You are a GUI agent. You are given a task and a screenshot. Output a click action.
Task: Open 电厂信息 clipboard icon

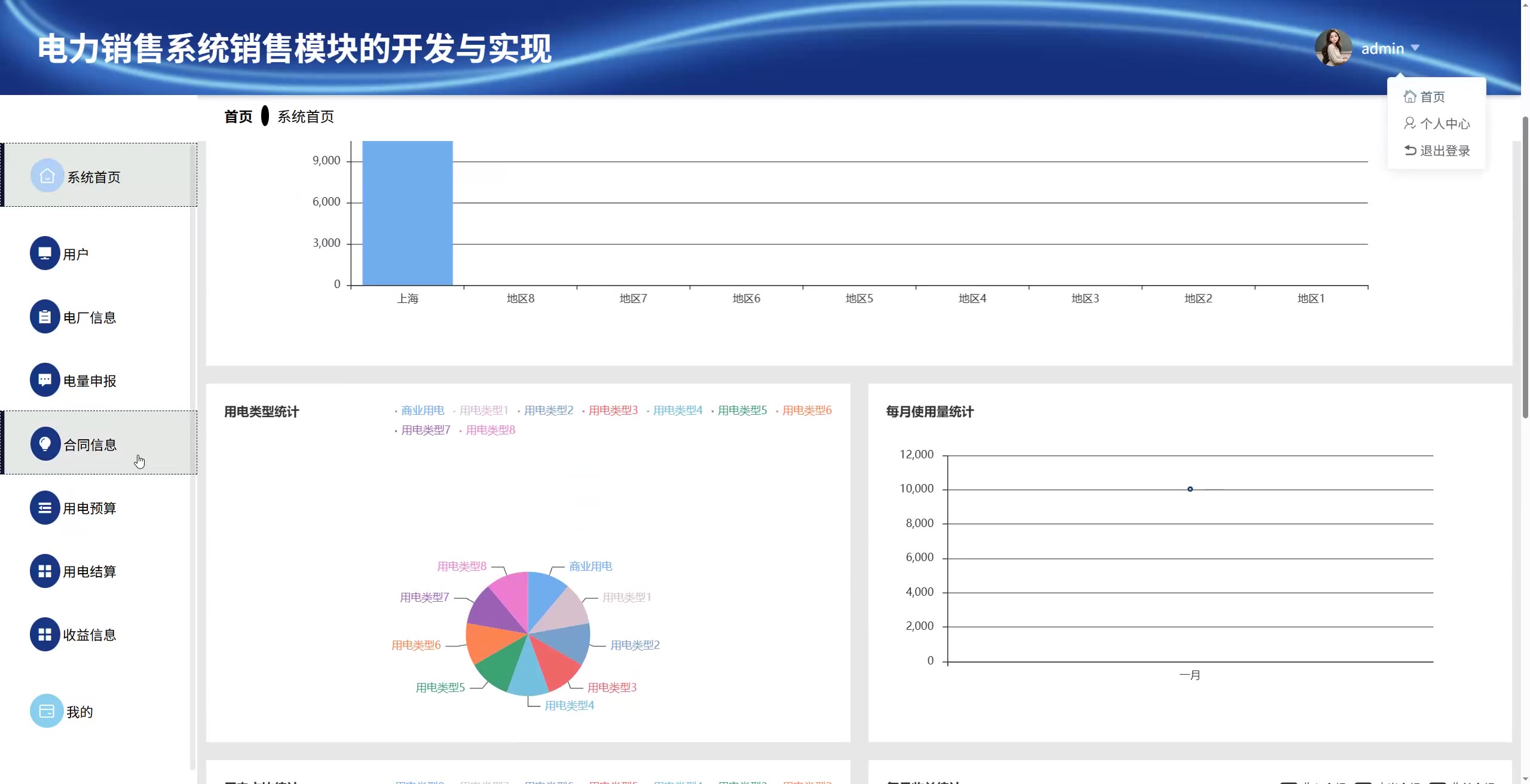click(45, 317)
